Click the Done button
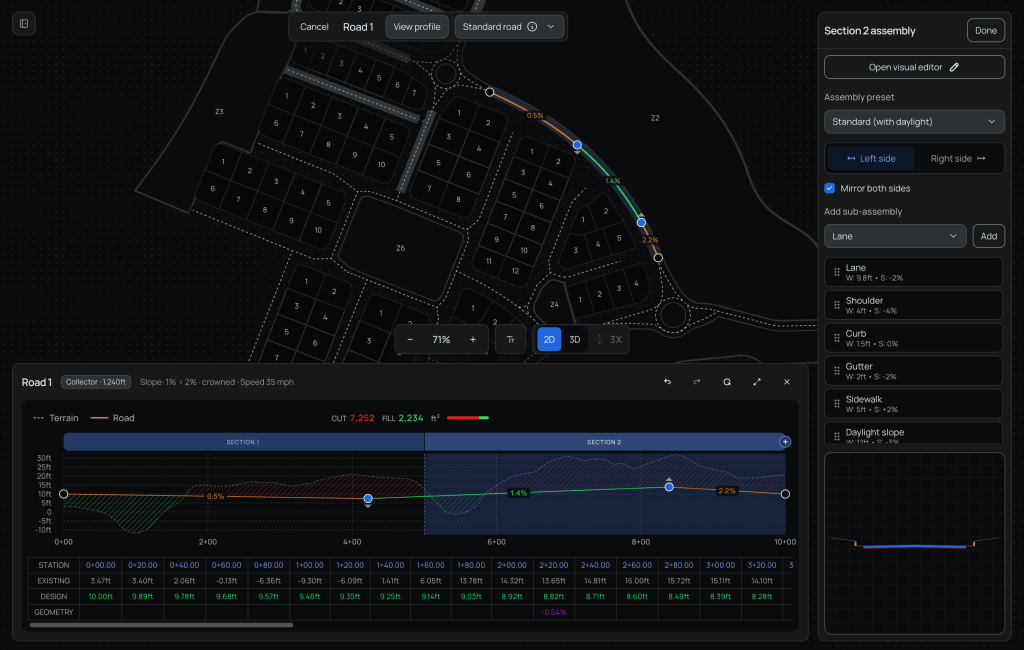This screenshot has width=1024, height=650. (x=985, y=31)
